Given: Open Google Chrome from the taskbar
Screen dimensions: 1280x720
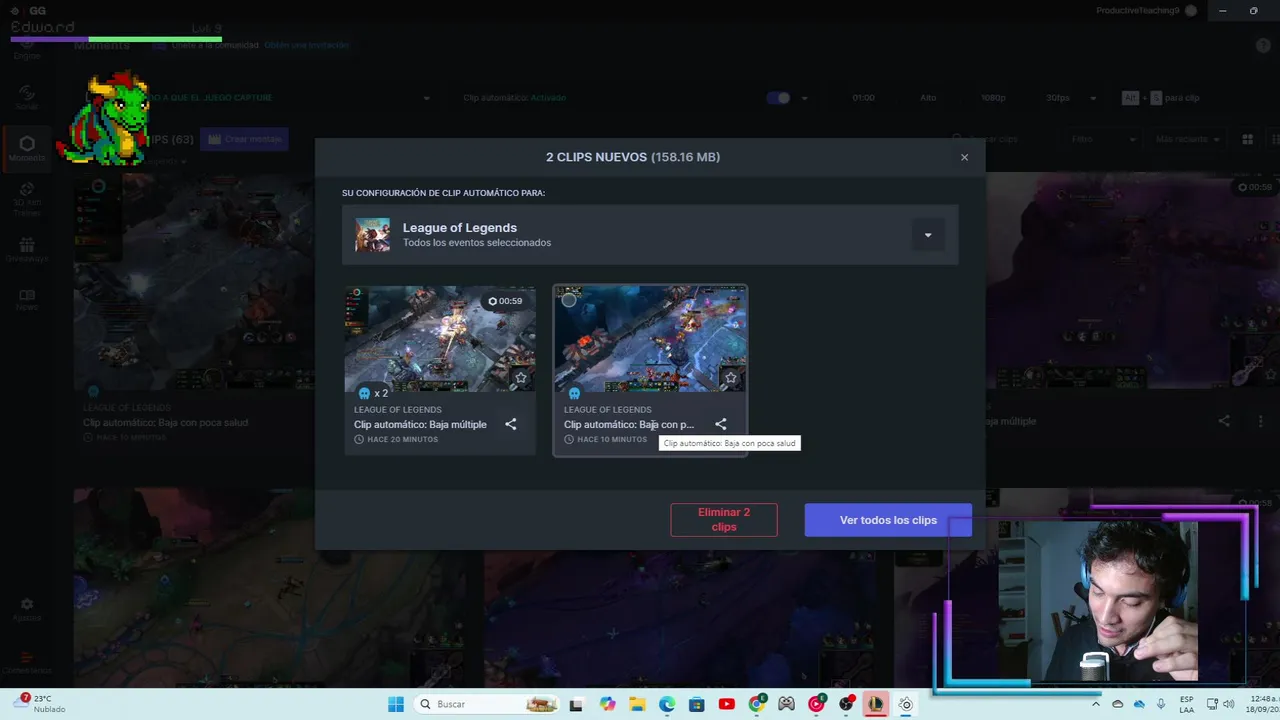Looking at the screenshot, I should coord(757,704).
